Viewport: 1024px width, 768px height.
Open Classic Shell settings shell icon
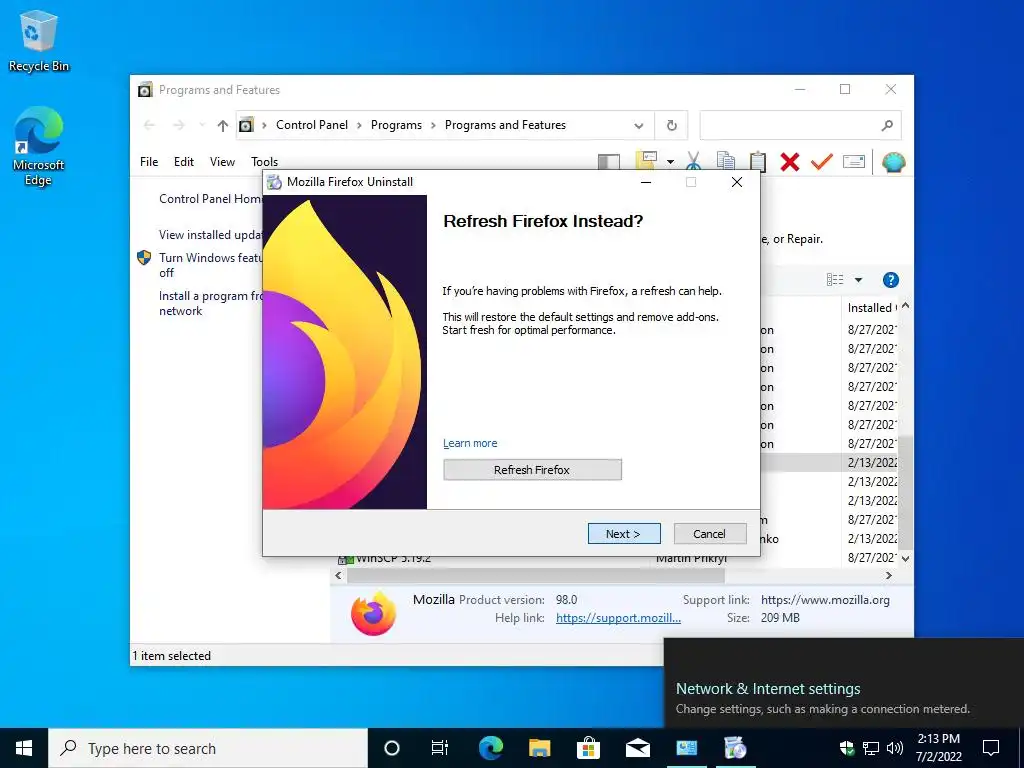click(x=893, y=161)
